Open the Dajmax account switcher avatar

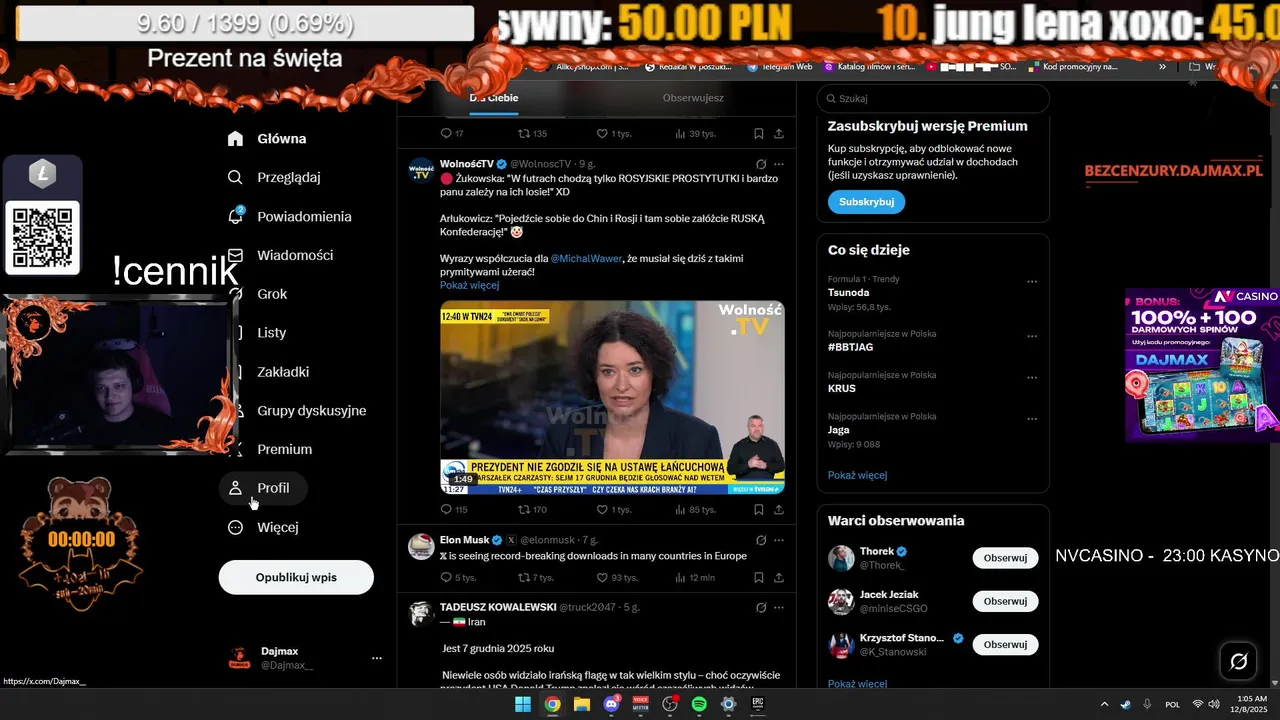[240, 657]
